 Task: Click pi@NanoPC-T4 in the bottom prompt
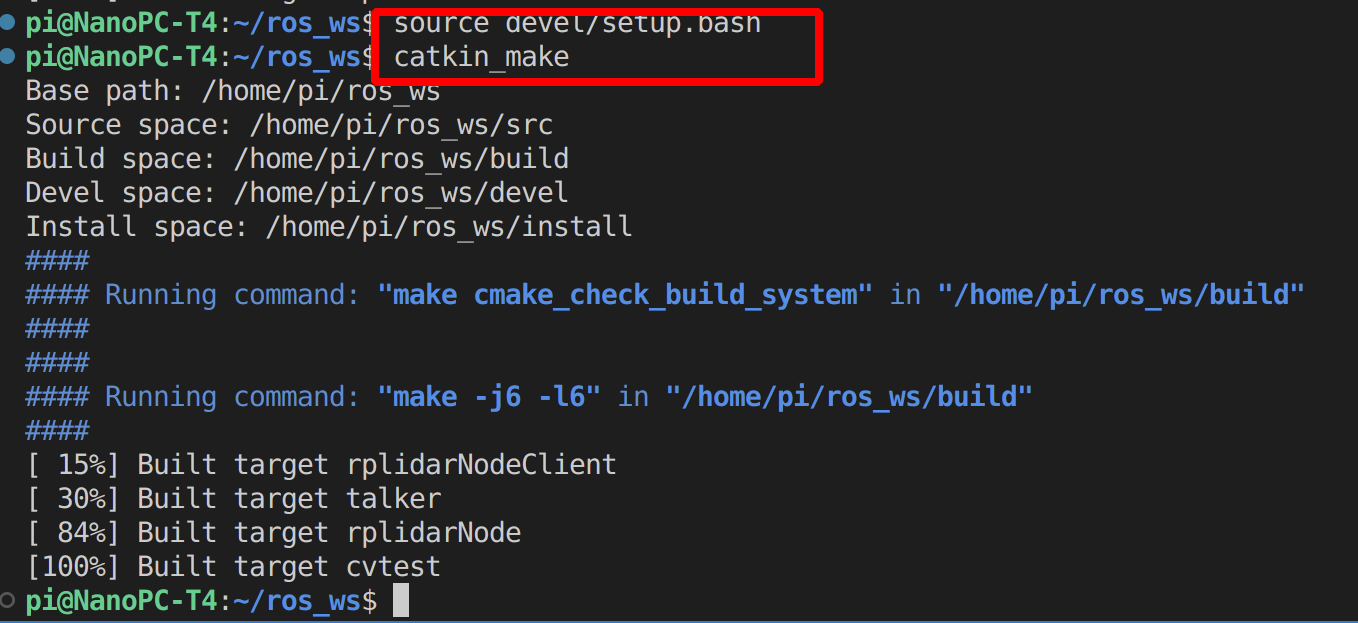coord(121,601)
